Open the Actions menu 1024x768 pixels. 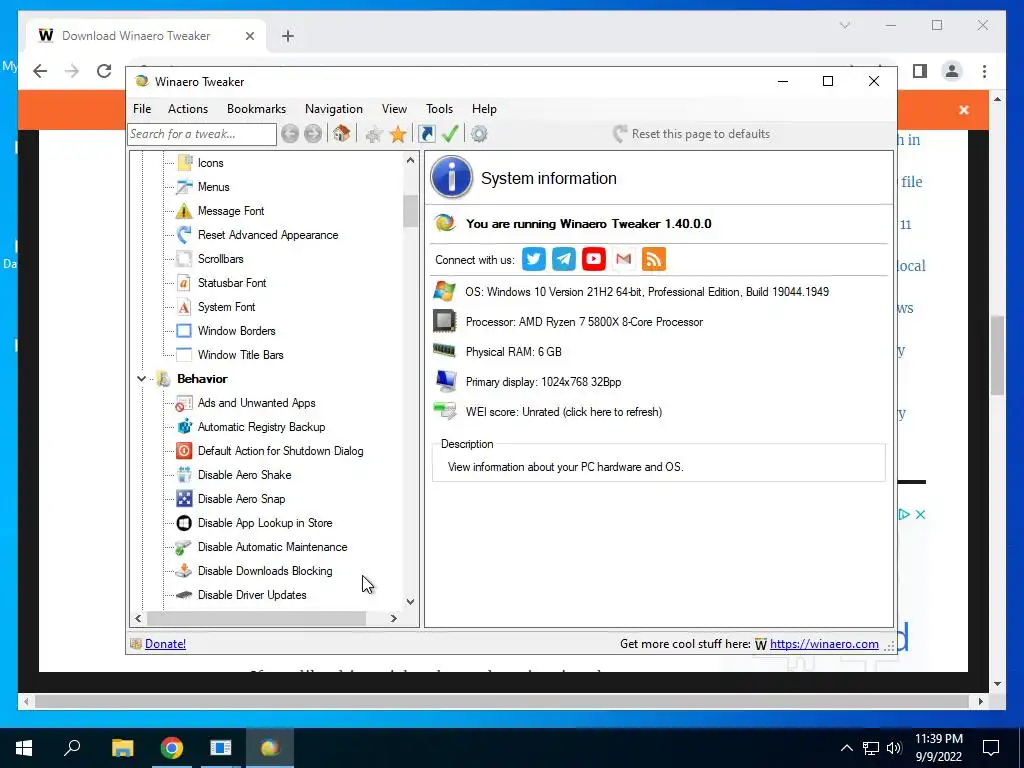(x=188, y=109)
